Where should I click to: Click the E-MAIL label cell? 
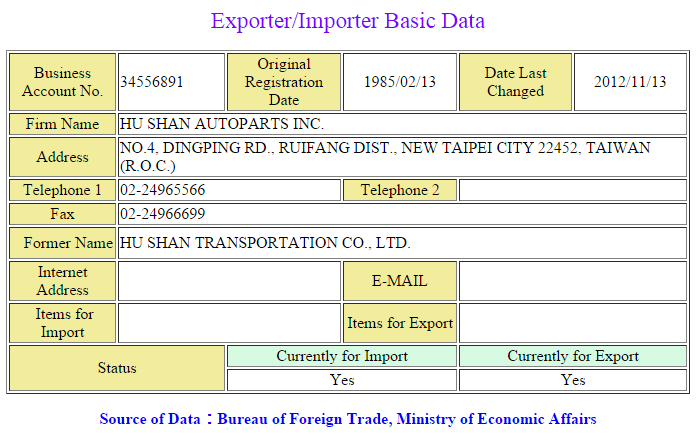(400, 281)
